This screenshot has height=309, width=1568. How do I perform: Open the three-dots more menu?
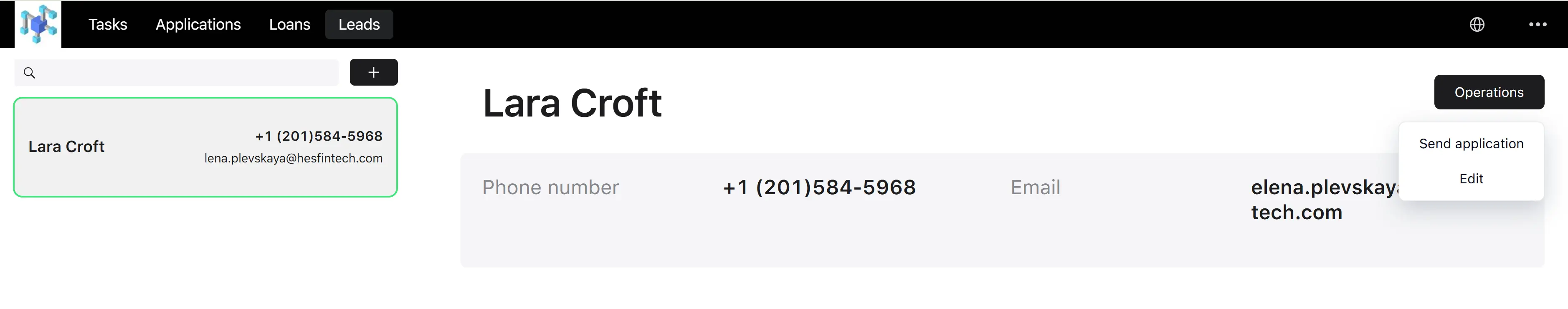point(1538,24)
